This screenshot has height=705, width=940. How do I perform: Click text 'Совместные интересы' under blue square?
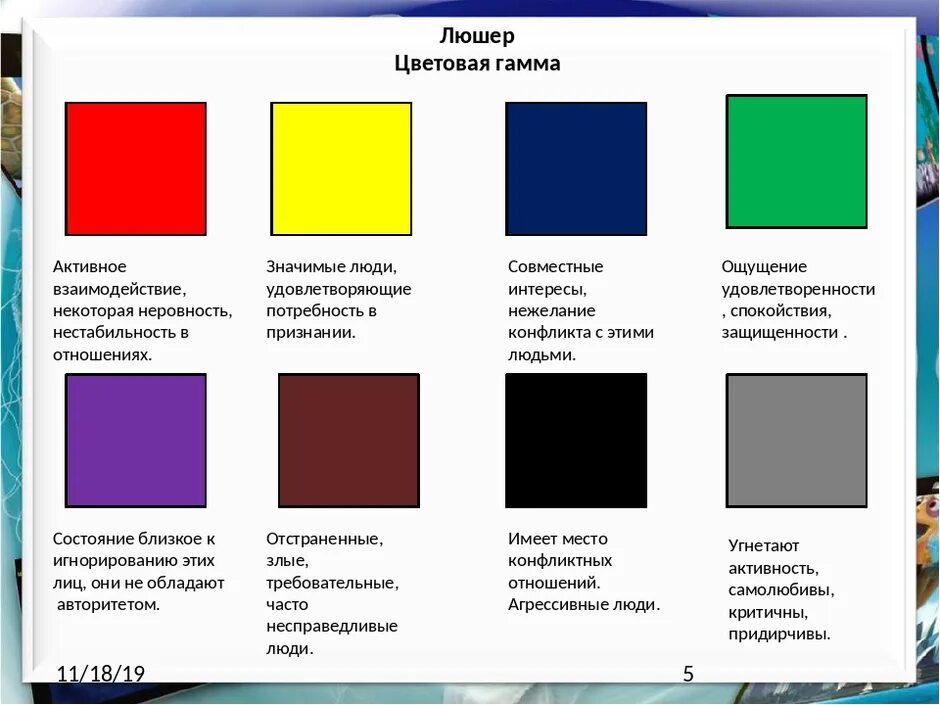[556, 278]
